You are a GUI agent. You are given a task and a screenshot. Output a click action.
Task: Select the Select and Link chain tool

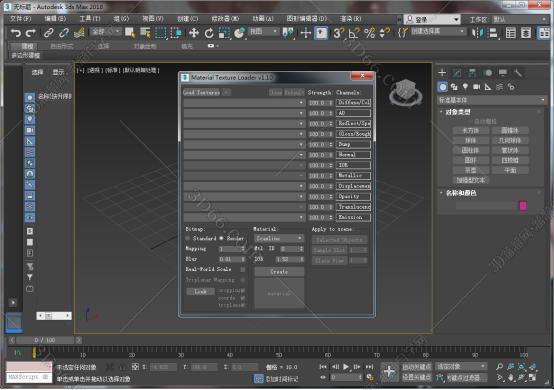click(x=48, y=33)
